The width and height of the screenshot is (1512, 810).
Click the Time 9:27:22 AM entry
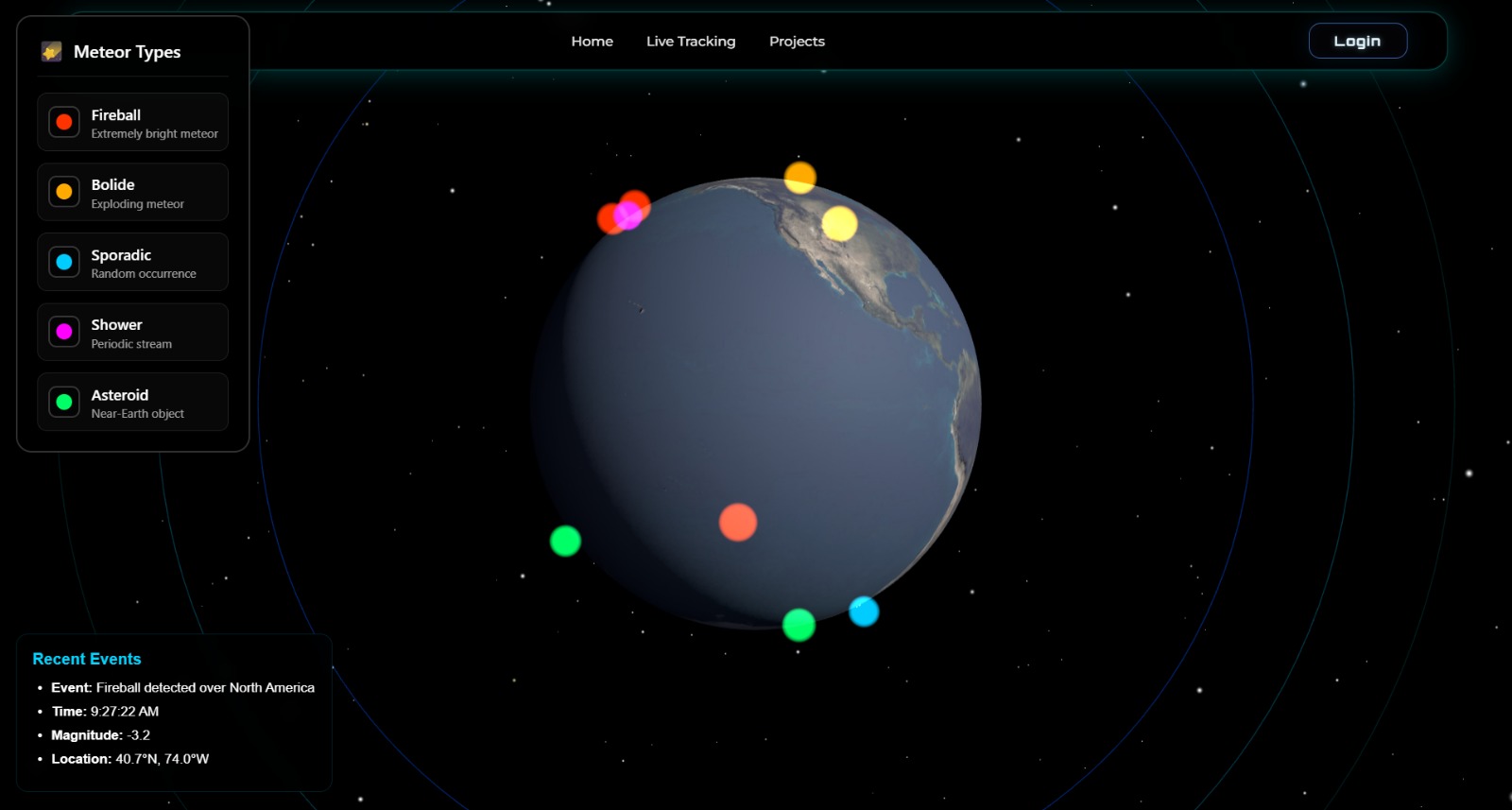pos(105,711)
